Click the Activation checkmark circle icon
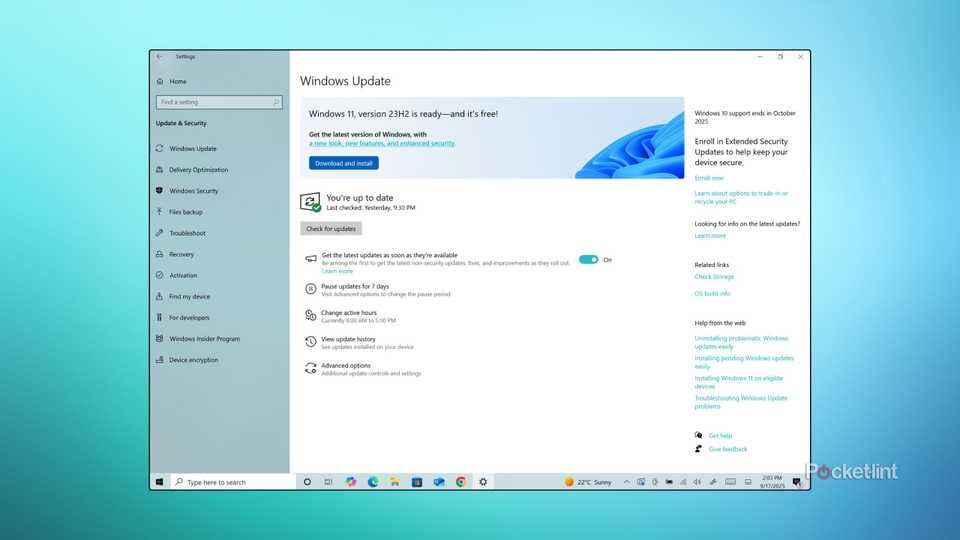The width and height of the screenshot is (960, 540). [x=160, y=275]
